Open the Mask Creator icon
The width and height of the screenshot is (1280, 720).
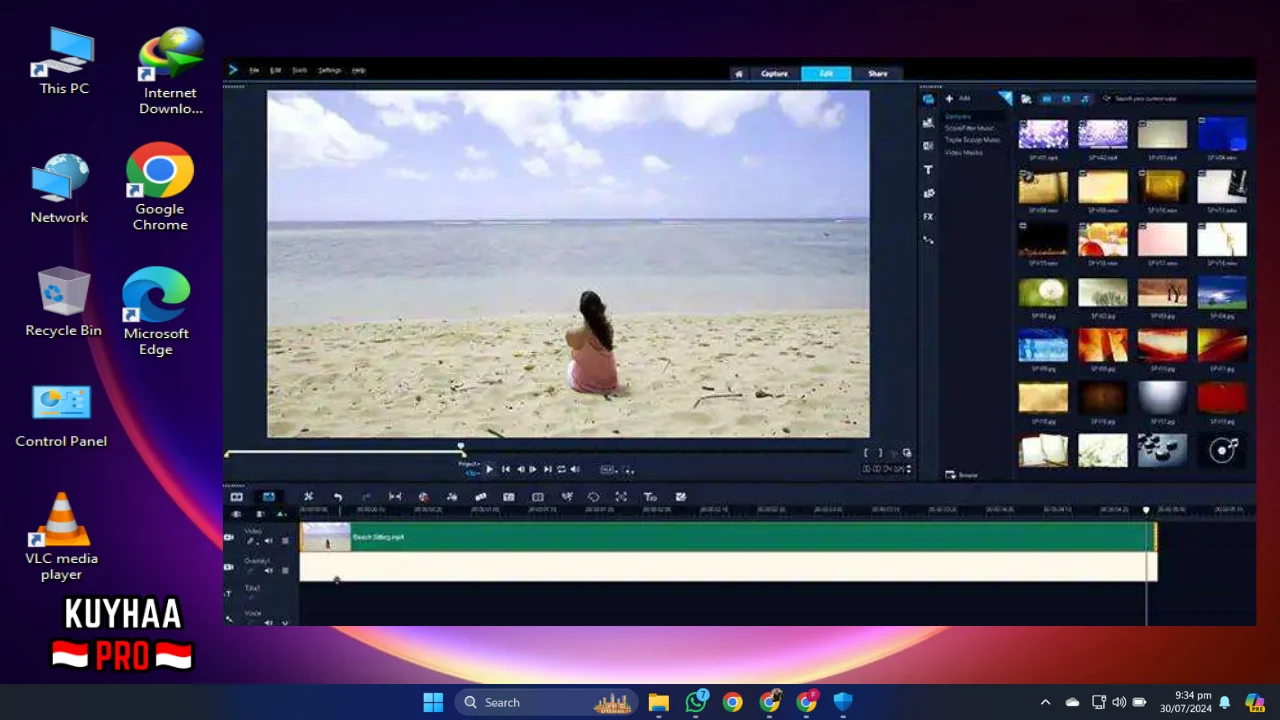[594, 497]
